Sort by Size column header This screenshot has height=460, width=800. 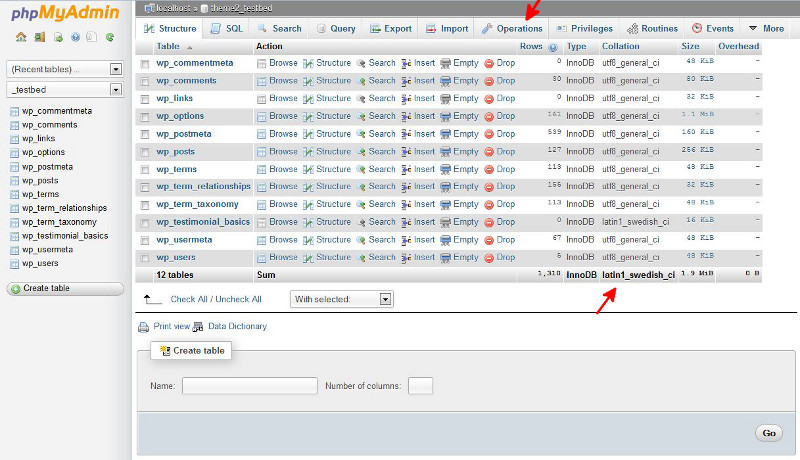pyautogui.click(x=690, y=46)
